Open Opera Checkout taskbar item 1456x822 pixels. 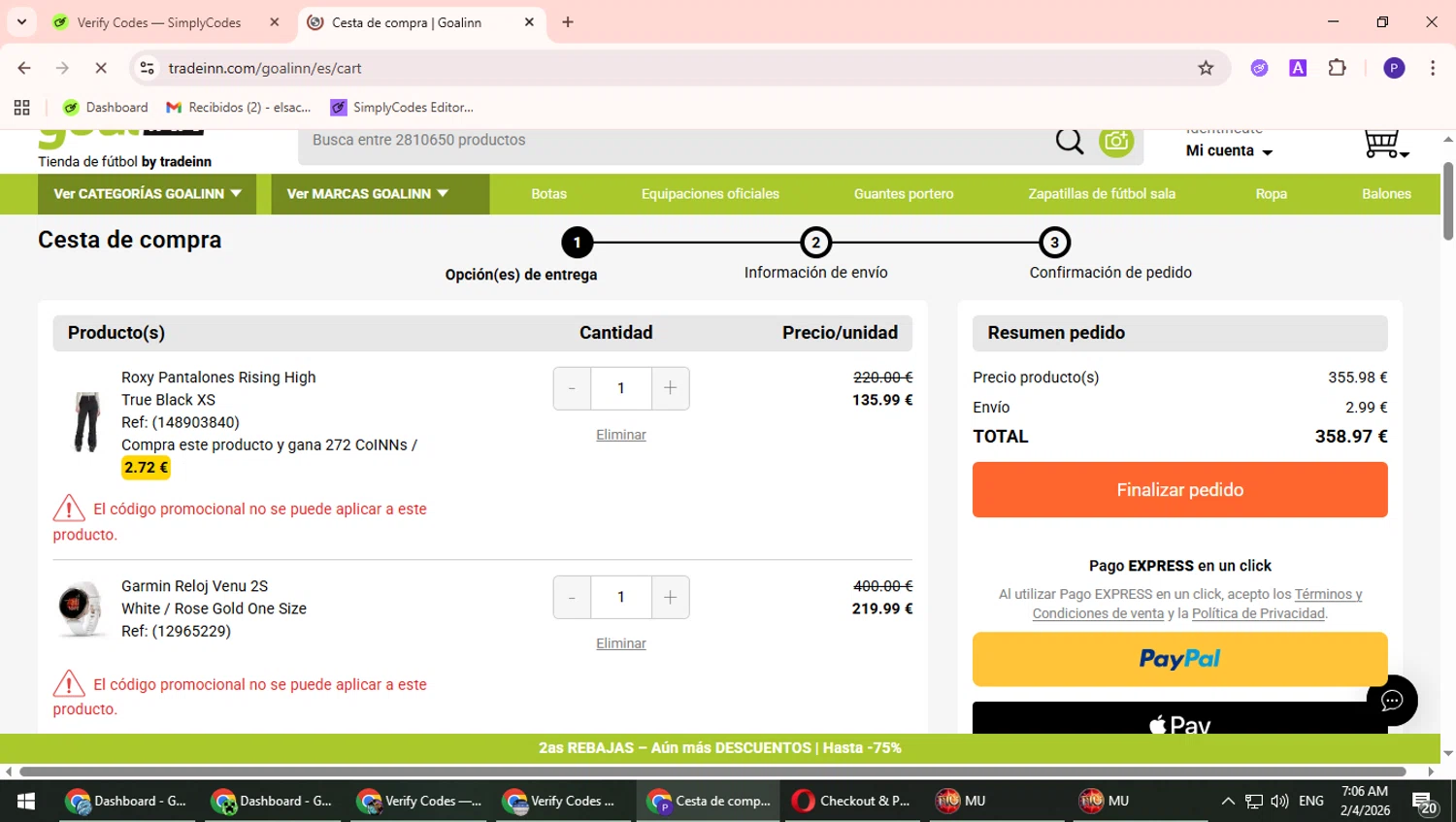(x=850, y=801)
